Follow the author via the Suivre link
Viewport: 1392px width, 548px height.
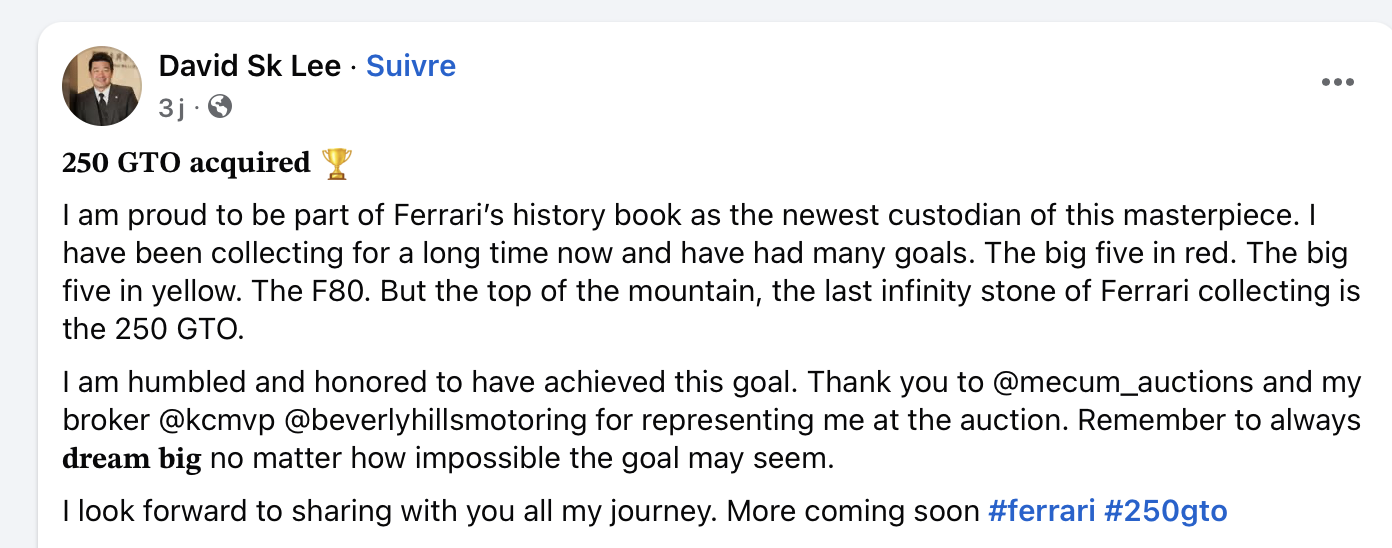(x=411, y=66)
